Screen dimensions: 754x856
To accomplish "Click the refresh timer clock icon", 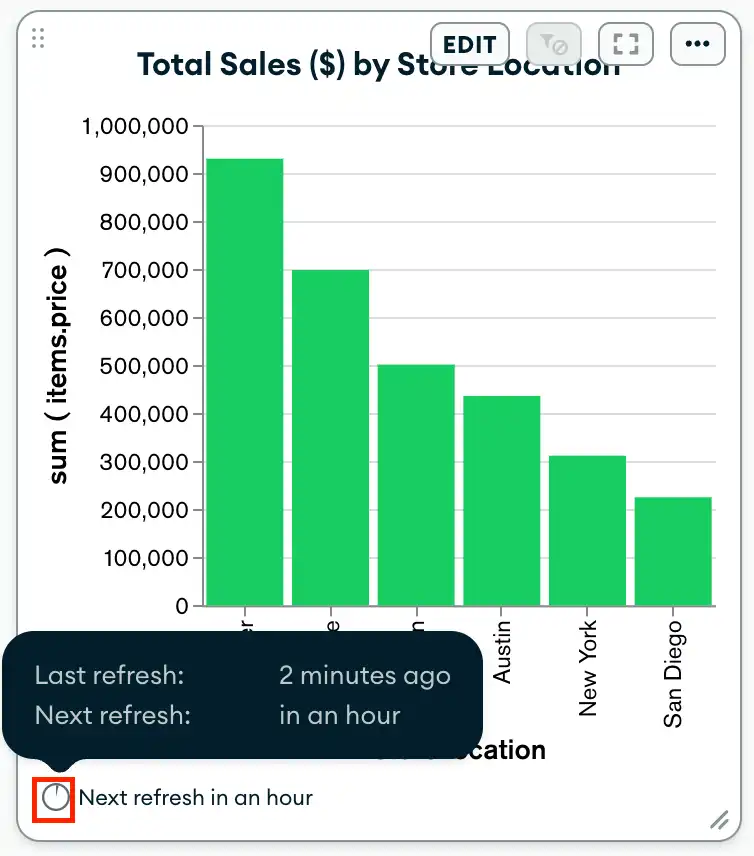I will tap(56, 797).
